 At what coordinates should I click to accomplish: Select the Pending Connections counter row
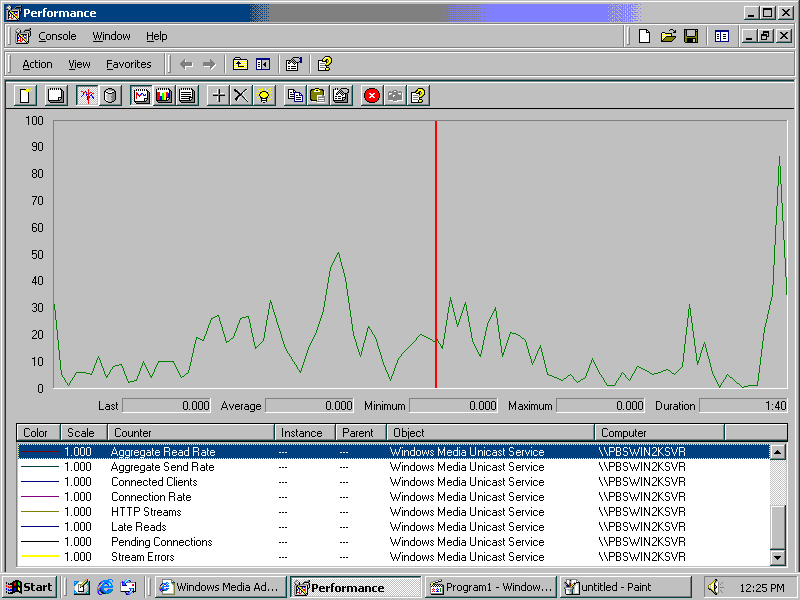coord(393,542)
